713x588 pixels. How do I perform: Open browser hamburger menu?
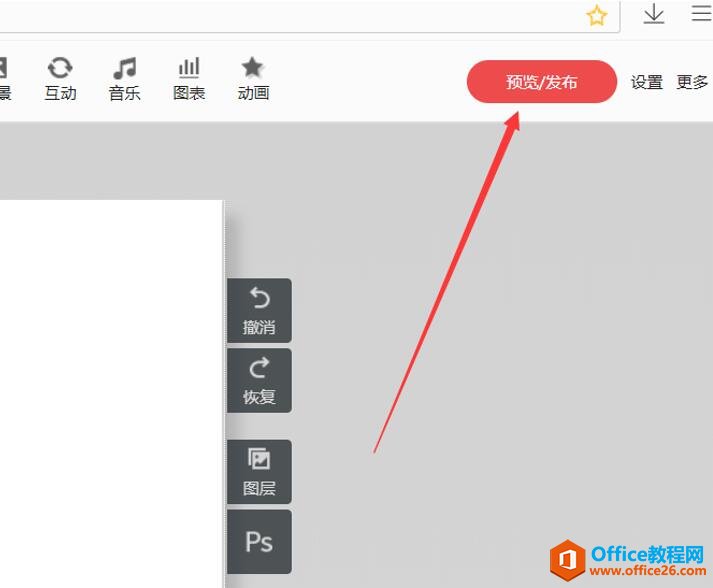701,13
